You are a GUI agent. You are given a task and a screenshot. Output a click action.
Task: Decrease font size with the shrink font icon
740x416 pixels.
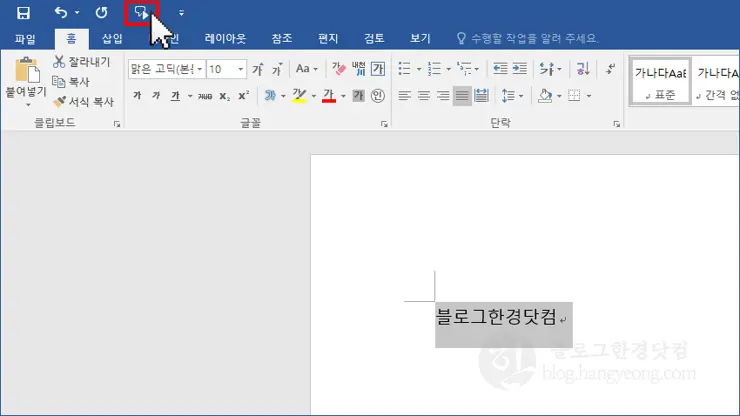[277, 69]
